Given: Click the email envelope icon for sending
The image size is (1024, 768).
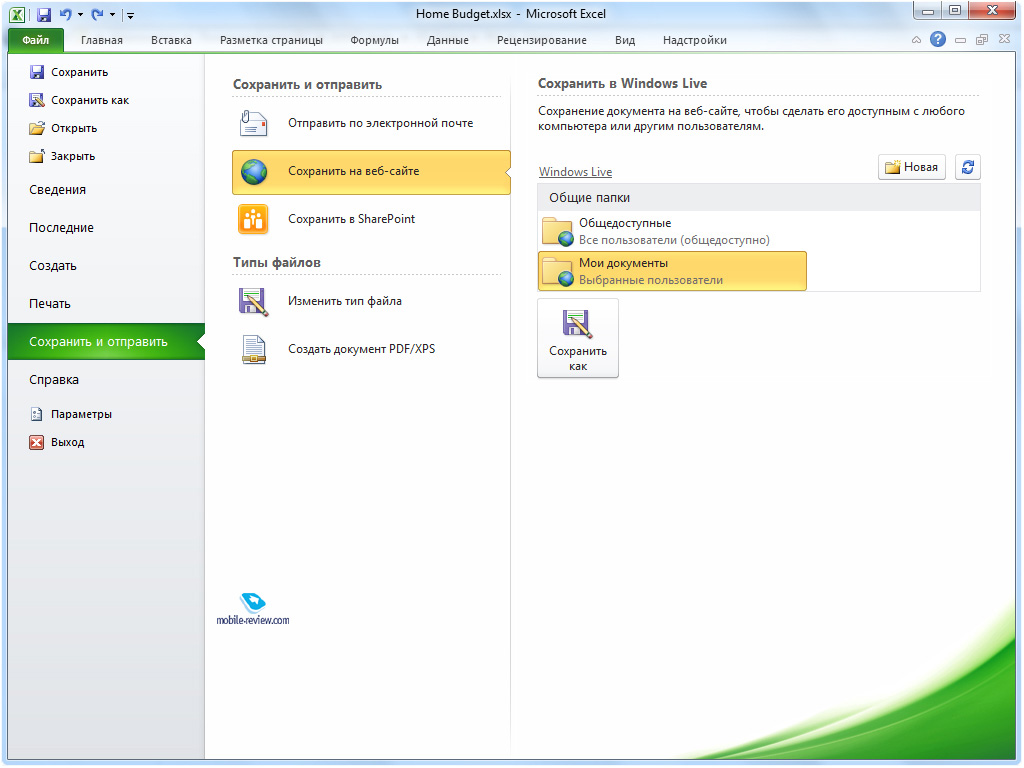Looking at the screenshot, I should pyautogui.click(x=253, y=123).
